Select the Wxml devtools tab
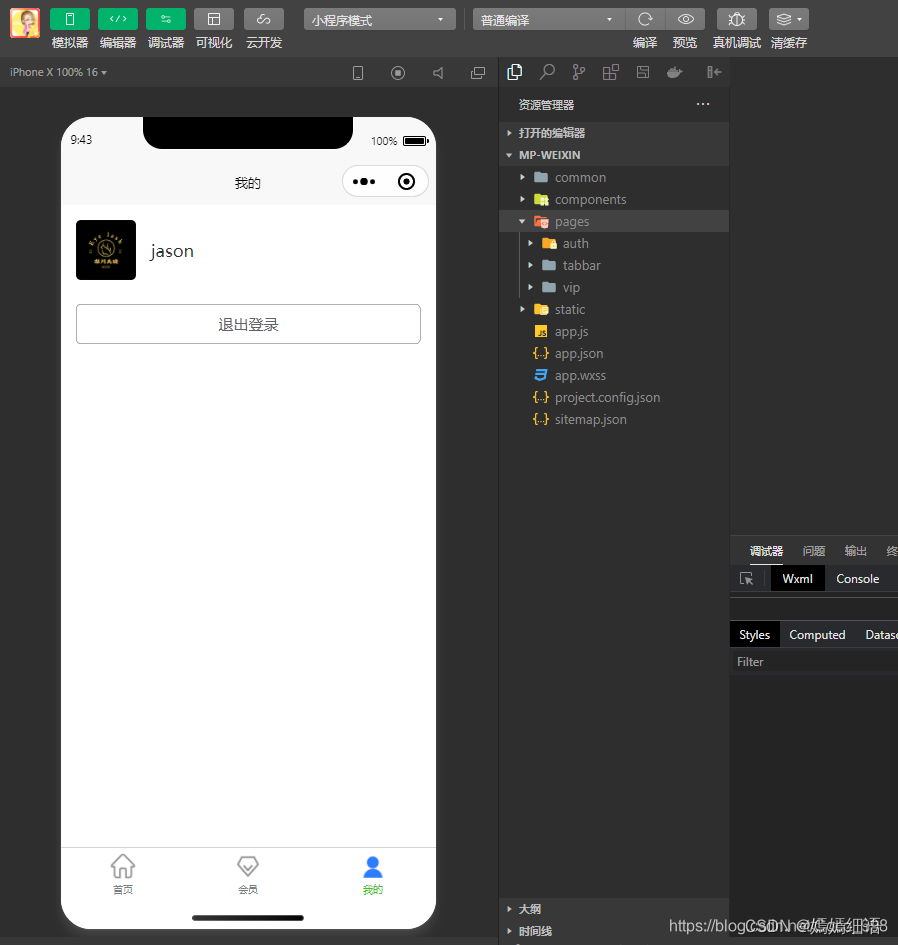The image size is (898, 945). [797, 579]
